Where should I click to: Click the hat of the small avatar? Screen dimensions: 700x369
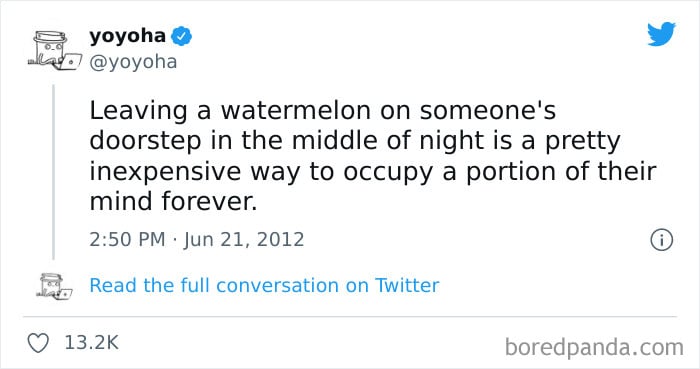click(x=50, y=278)
